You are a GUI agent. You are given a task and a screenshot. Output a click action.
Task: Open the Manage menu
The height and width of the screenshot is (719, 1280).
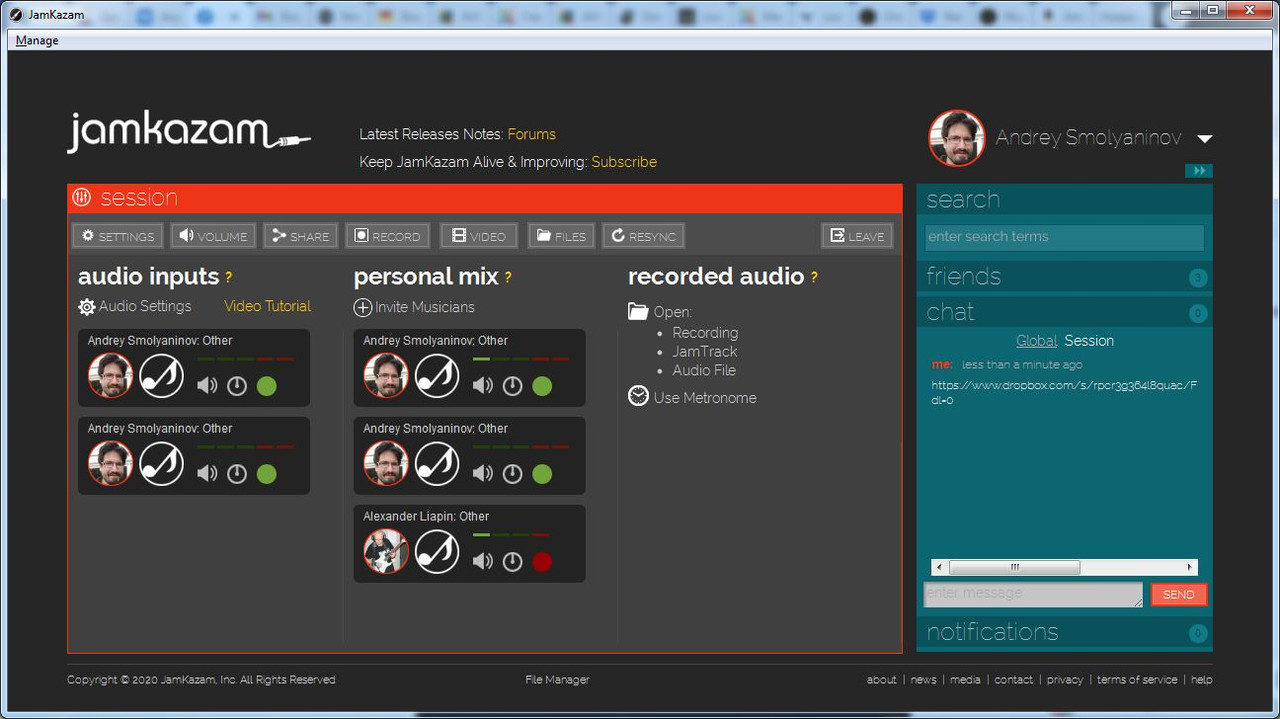coord(37,41)
